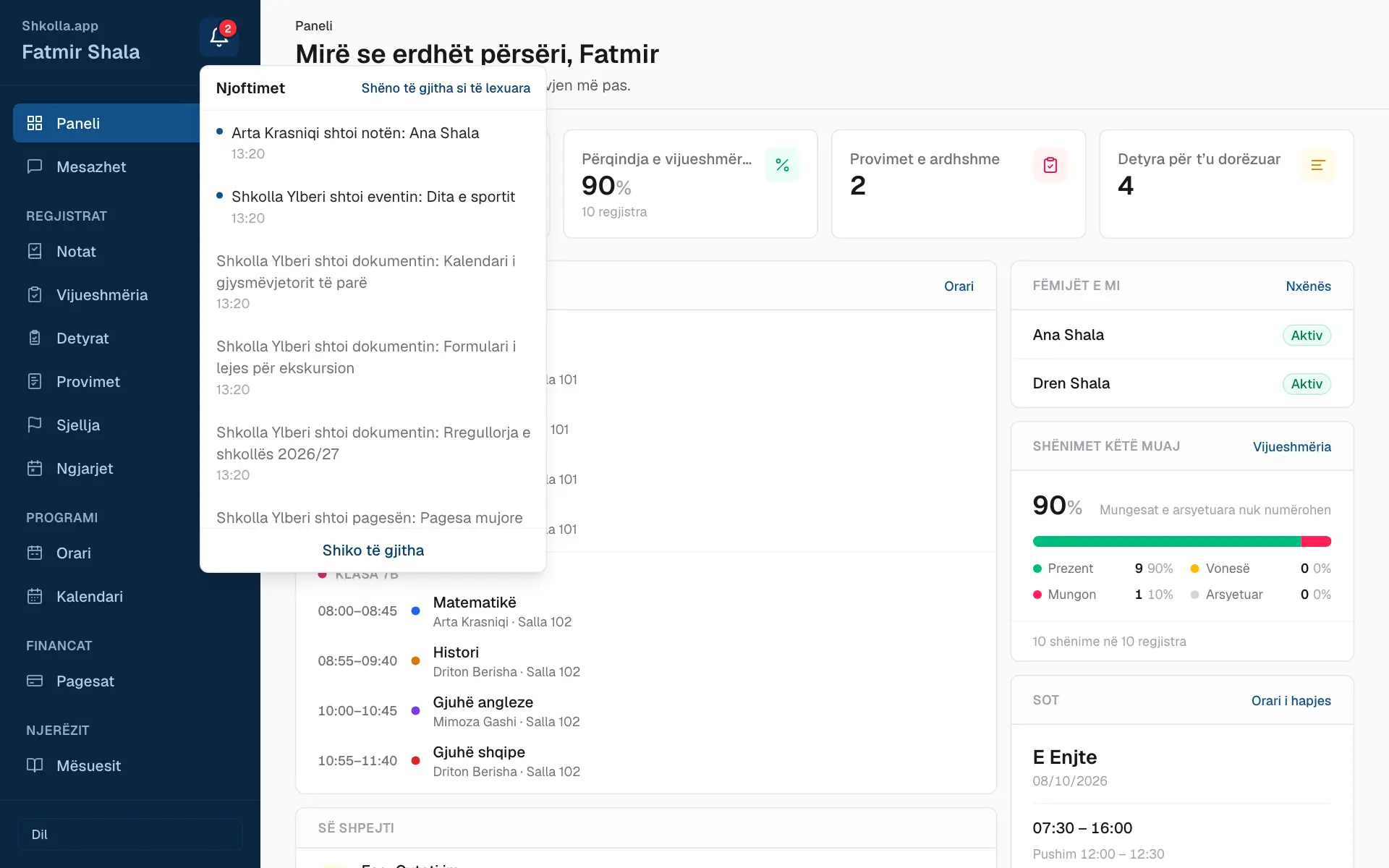Open the Orari i hapjes link
Screen dimensions: 1389x868
click(x=1291, y=701)
